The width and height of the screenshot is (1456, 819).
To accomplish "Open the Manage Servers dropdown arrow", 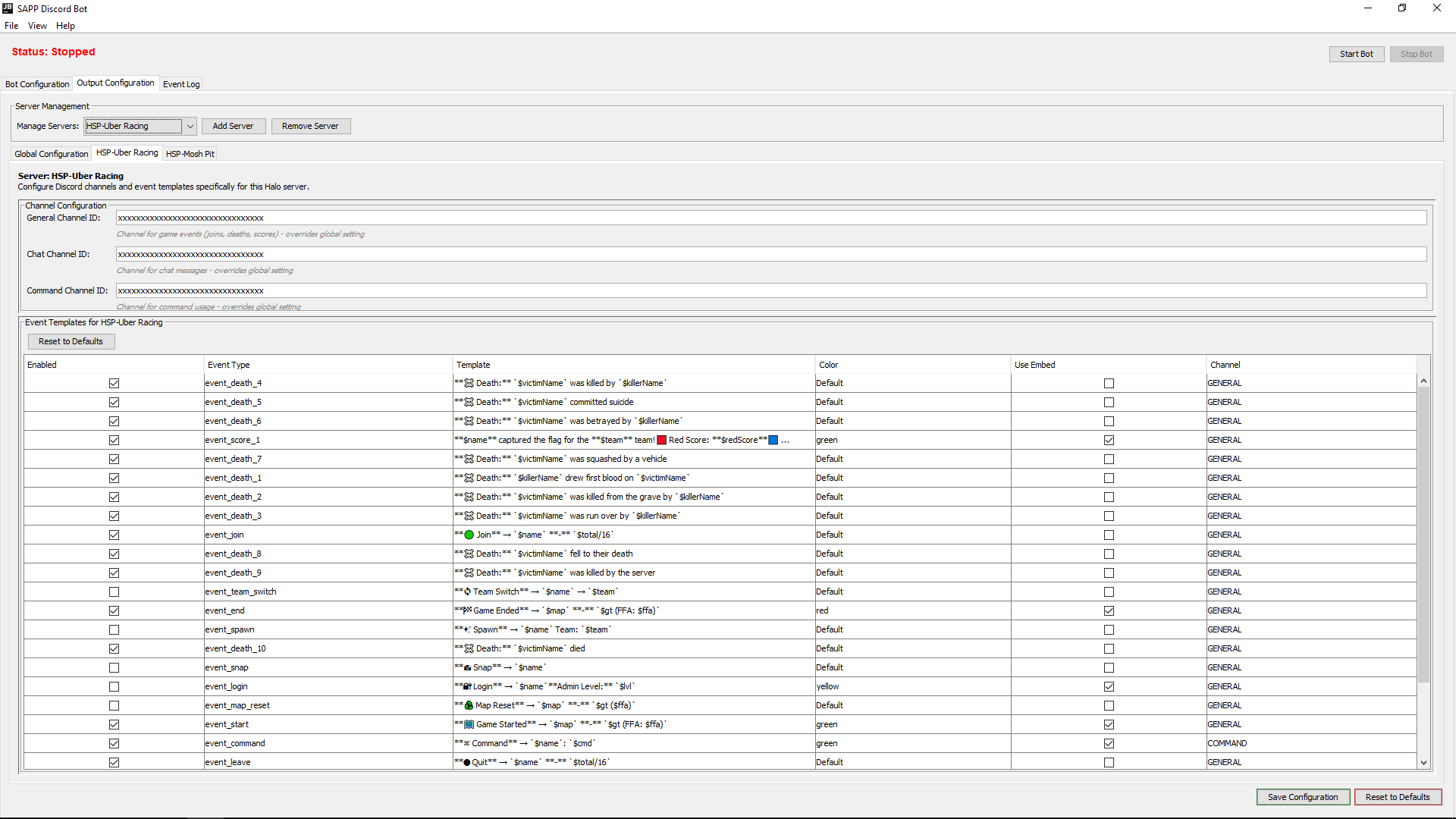I will [190, 126].
